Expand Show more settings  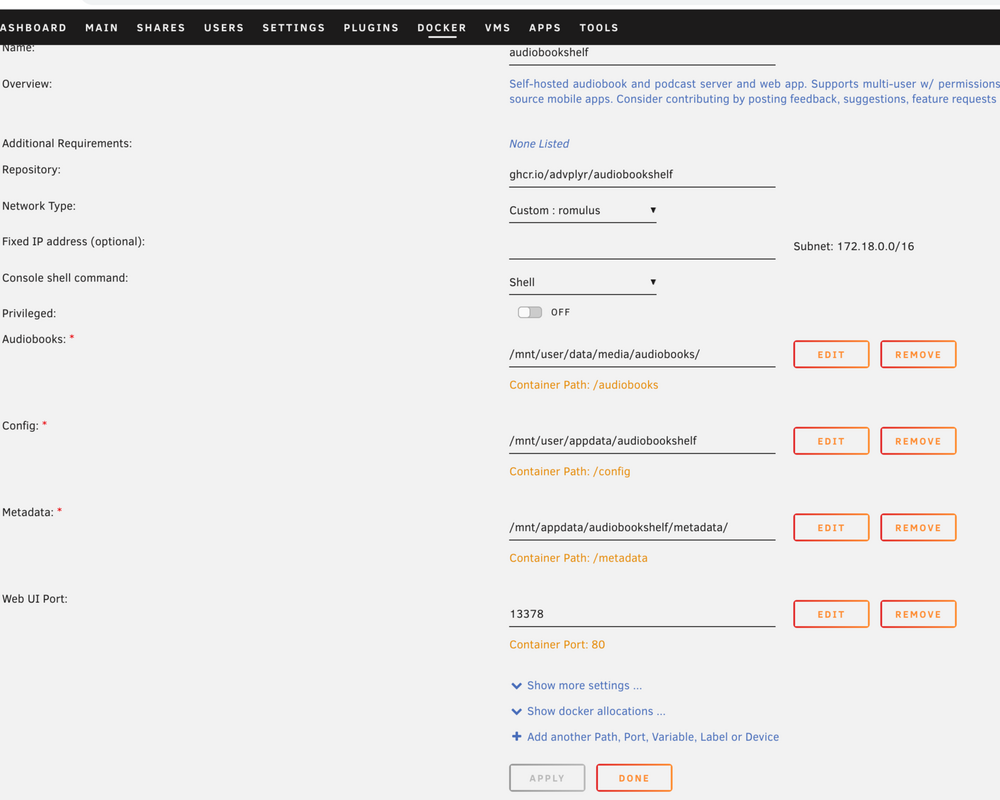coord(584,686)
